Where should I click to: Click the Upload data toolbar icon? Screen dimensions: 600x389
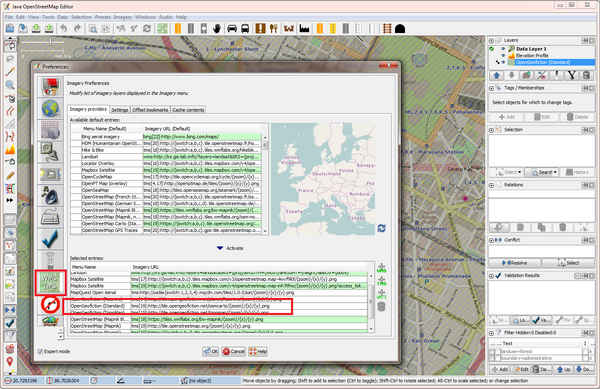tap(49, 28)
